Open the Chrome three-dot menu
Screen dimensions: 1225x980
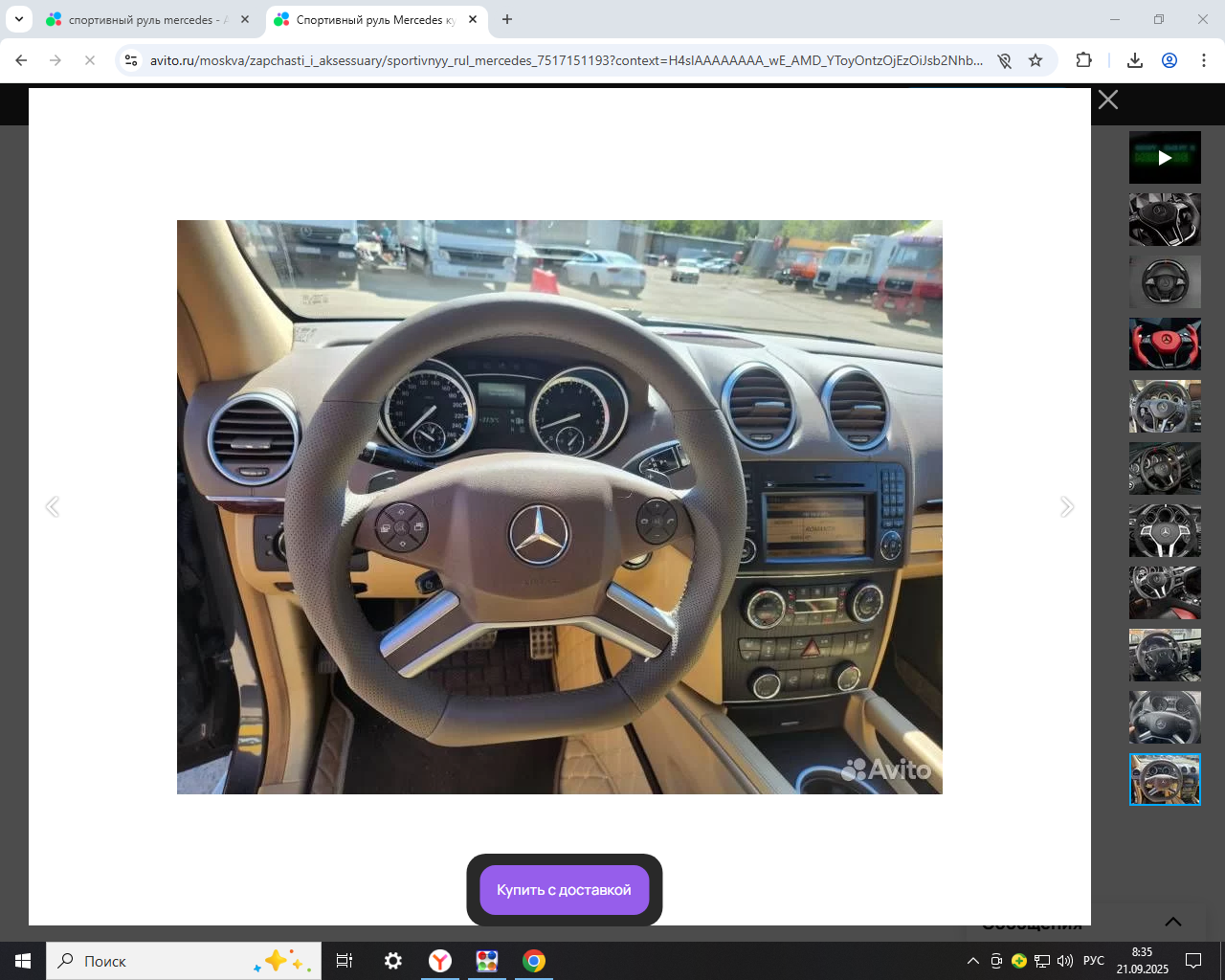(1204, 60)
